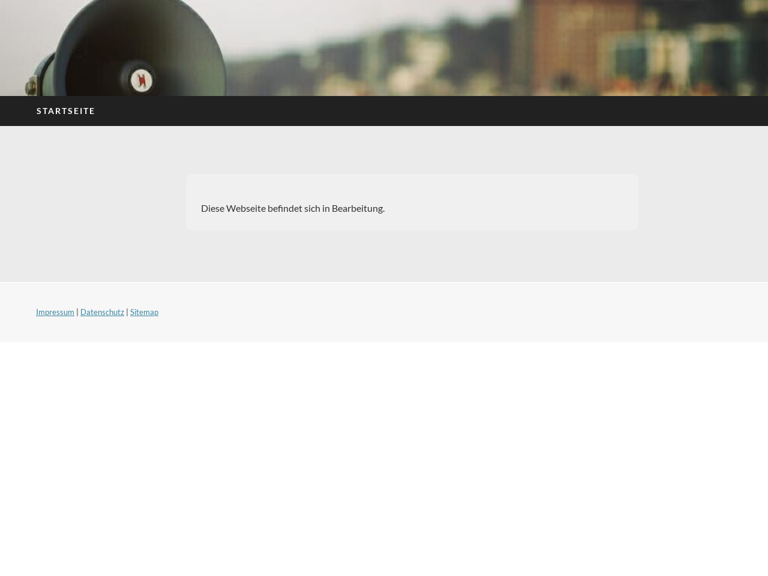Open the Sitemap link

tap(144, 312)
